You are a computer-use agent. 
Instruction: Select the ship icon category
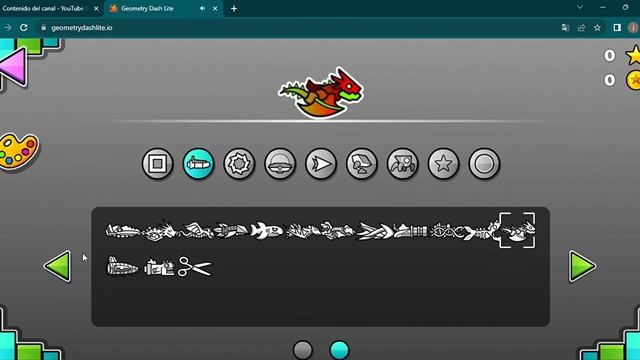pos(198,164)
